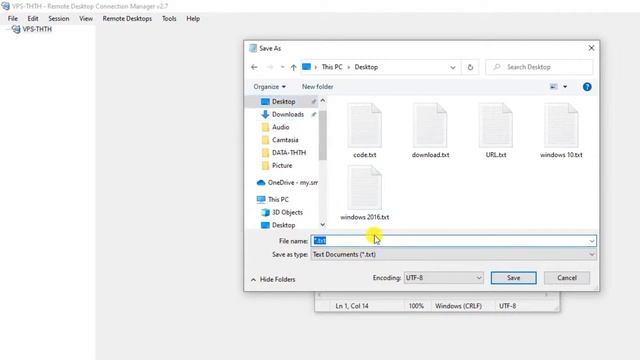The width and height of the screenshot is (640, 360).
Task: Open the Edit menu
Action: (33, 18)
